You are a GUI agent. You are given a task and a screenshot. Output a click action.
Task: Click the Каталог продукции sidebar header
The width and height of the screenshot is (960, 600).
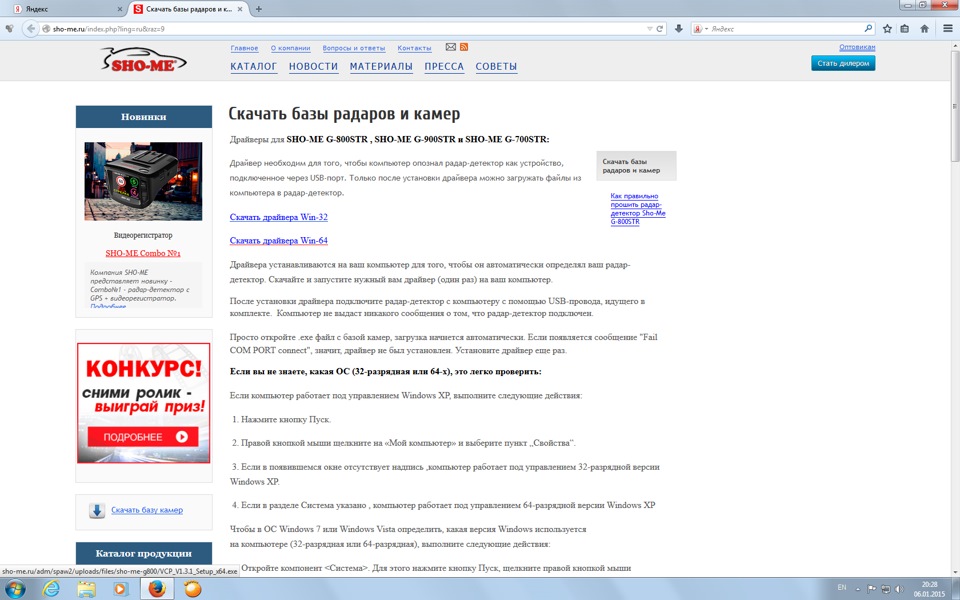(143, 553)
